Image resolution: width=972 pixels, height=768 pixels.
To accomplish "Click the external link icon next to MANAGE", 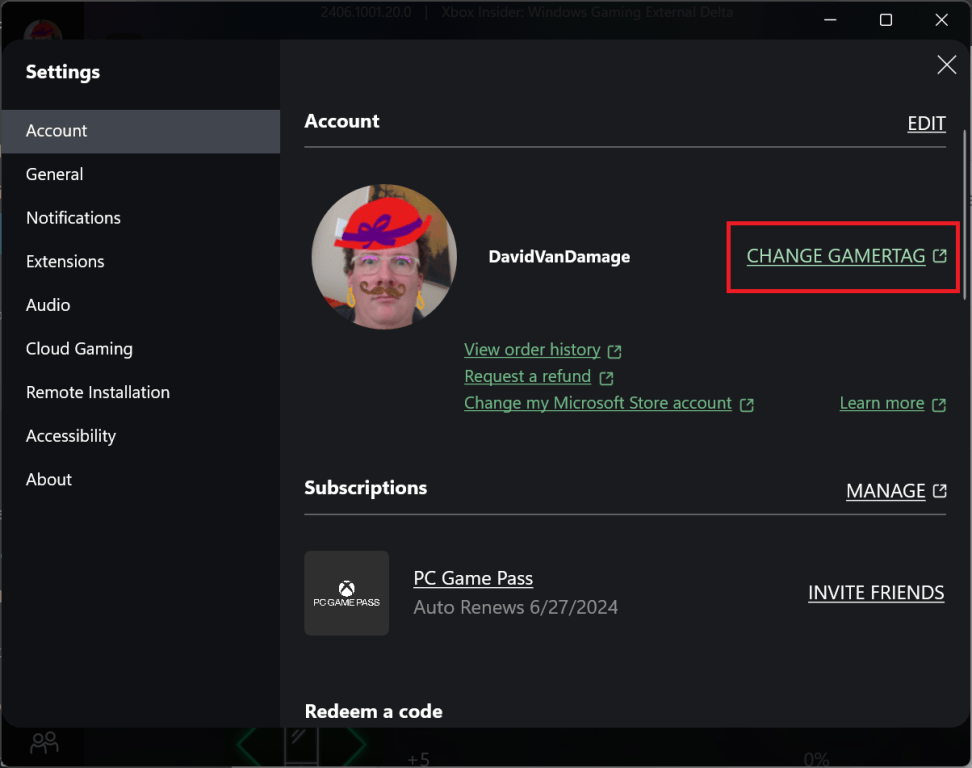I will [x=940, y=491].
